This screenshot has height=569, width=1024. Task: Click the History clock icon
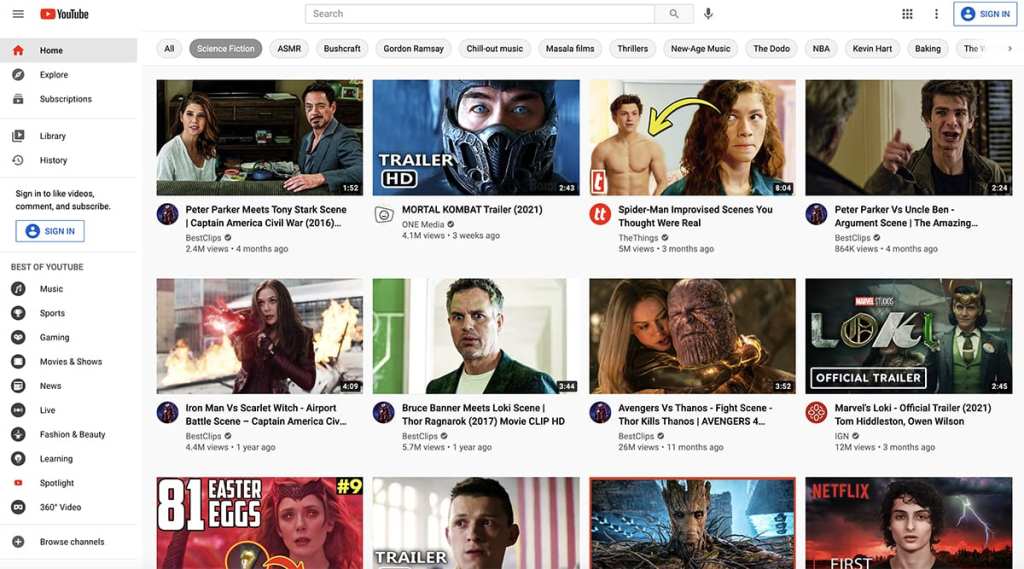click(x=18, y=160)
